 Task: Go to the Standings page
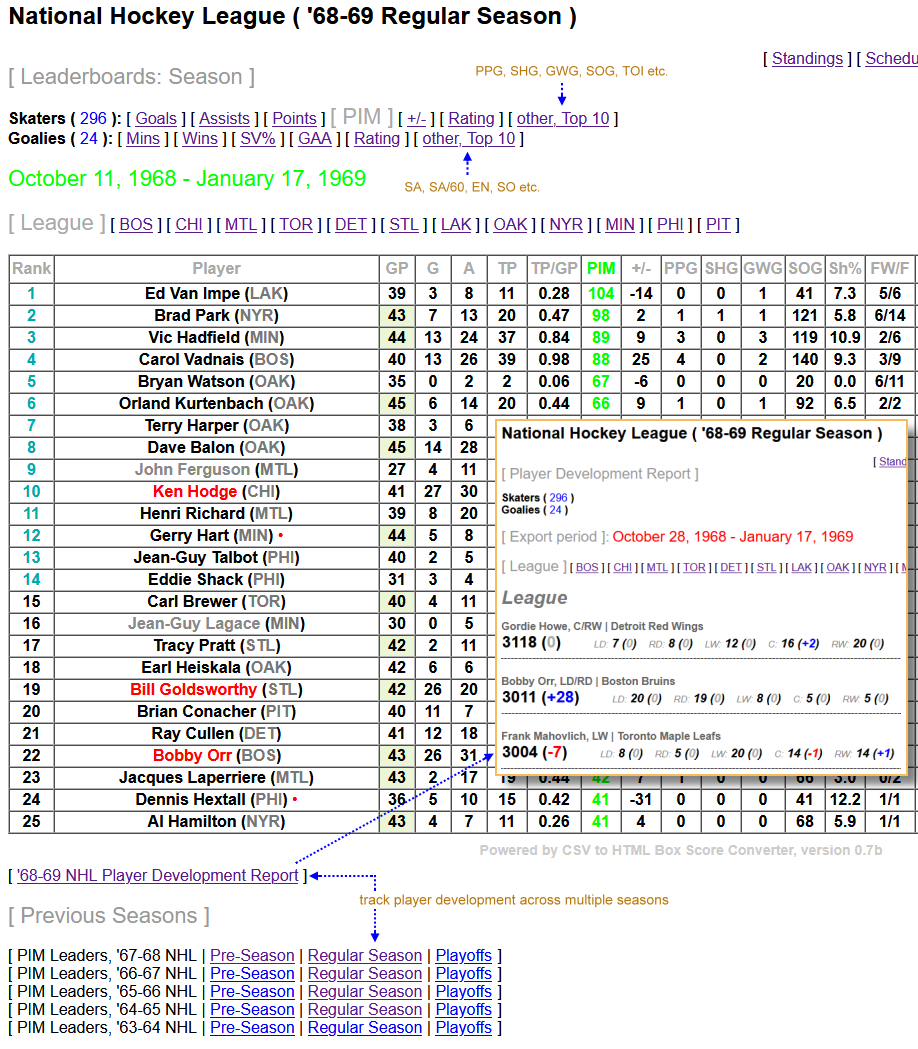807,59
